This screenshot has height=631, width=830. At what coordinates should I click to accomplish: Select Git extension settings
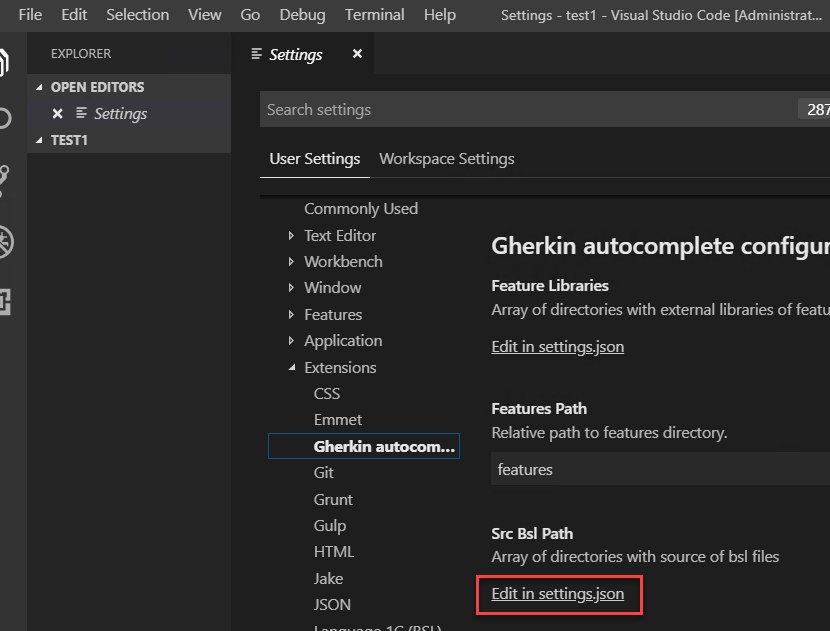[x=323, y=473]
